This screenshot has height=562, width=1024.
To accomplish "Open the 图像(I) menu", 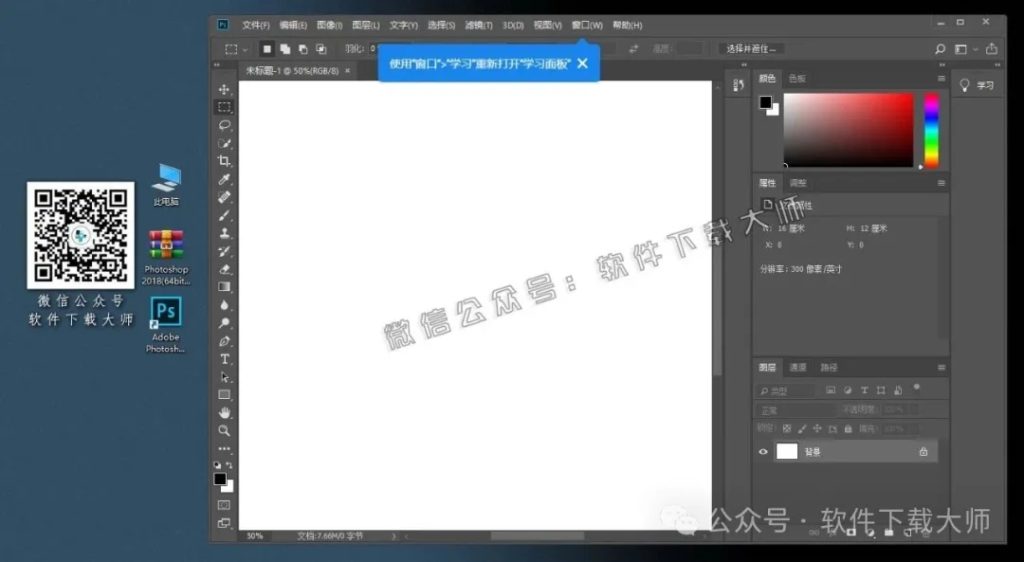I will tap(329, 25).
